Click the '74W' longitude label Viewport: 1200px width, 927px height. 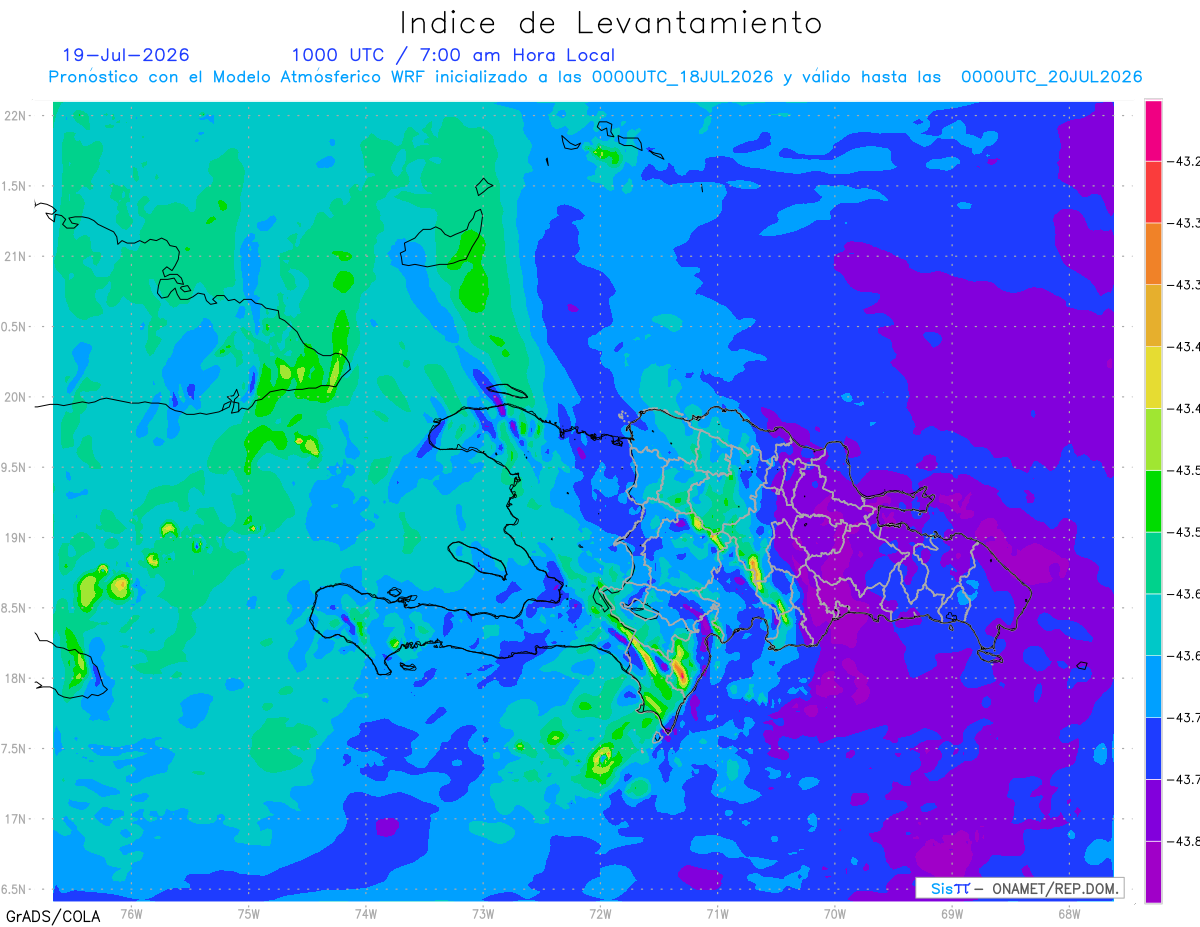pyautogui.click(x=365, y=913)
